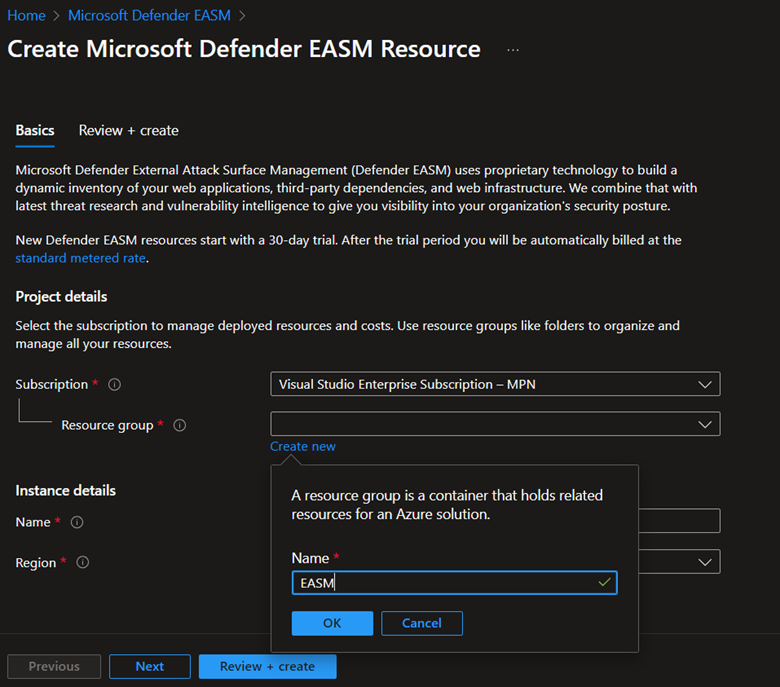The height and width of the screenshot is (687, 780).
Task: Cancel the new resource group popup
Action: pyautogui.click(x=422, y=623)
